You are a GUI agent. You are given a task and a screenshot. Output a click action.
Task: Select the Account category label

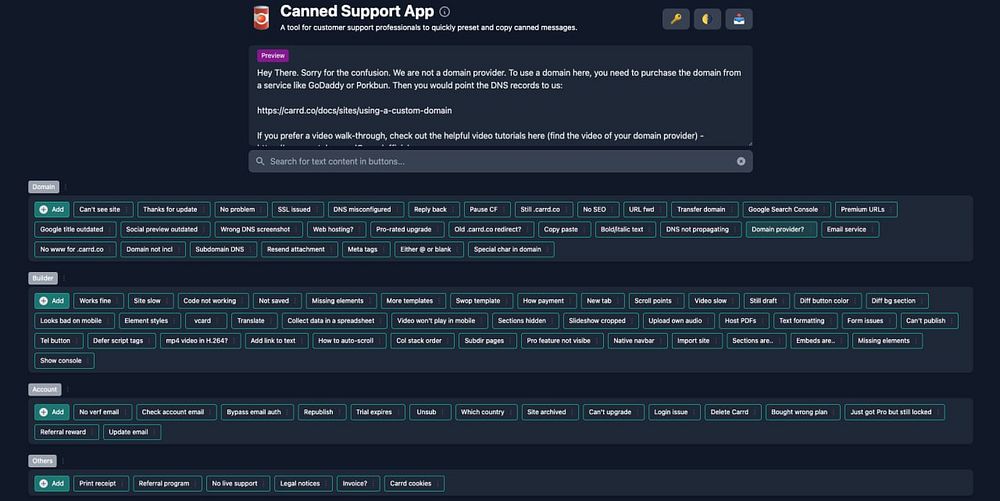pos(45,389)
